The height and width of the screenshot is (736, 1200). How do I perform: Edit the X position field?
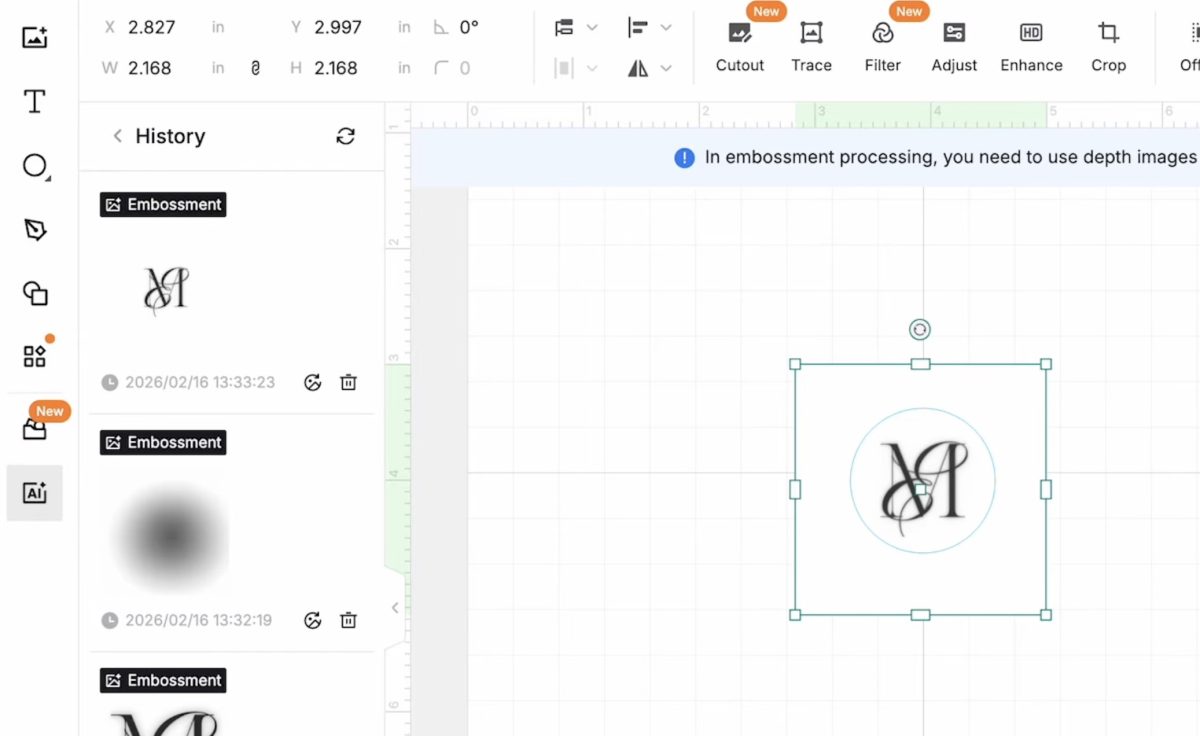(x=164, y=27)
